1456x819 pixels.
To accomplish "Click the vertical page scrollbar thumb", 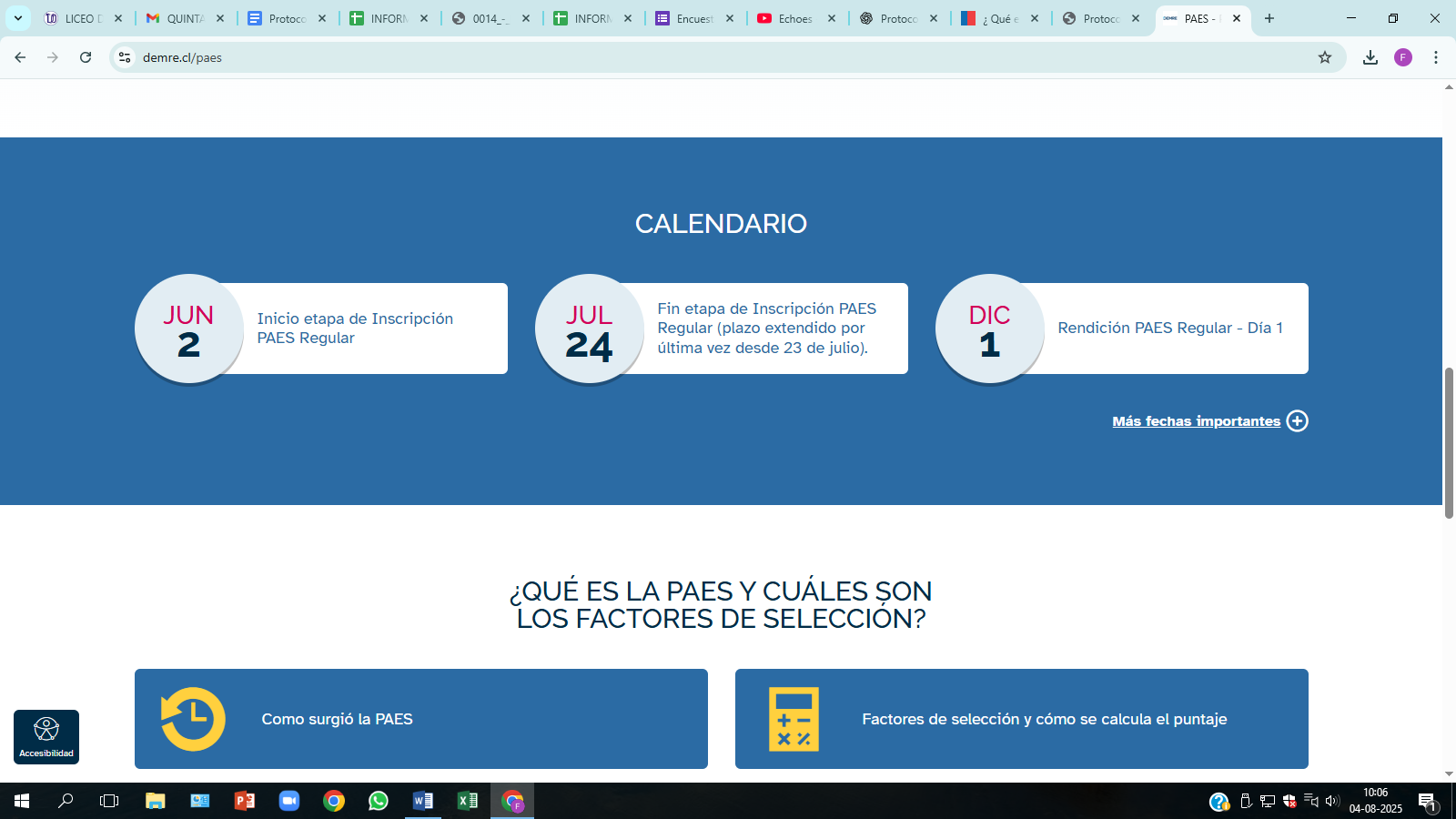I will tap(1449, 443).
